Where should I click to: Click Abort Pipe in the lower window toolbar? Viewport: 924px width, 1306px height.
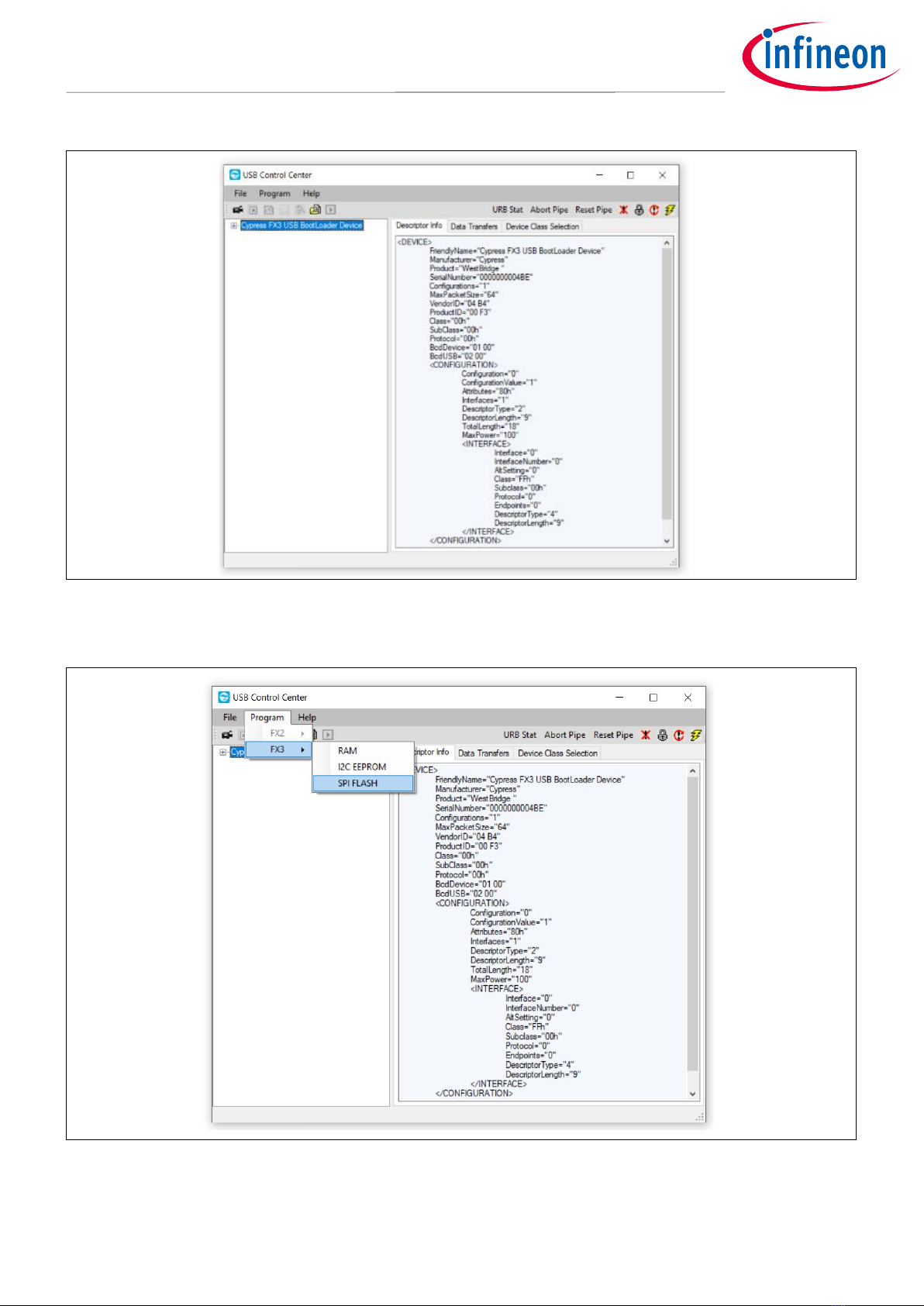[x=564, y=736]
